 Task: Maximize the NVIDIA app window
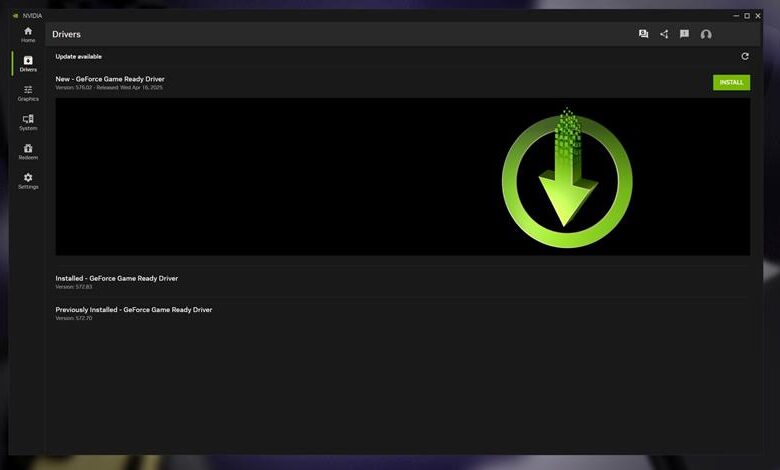747,16
